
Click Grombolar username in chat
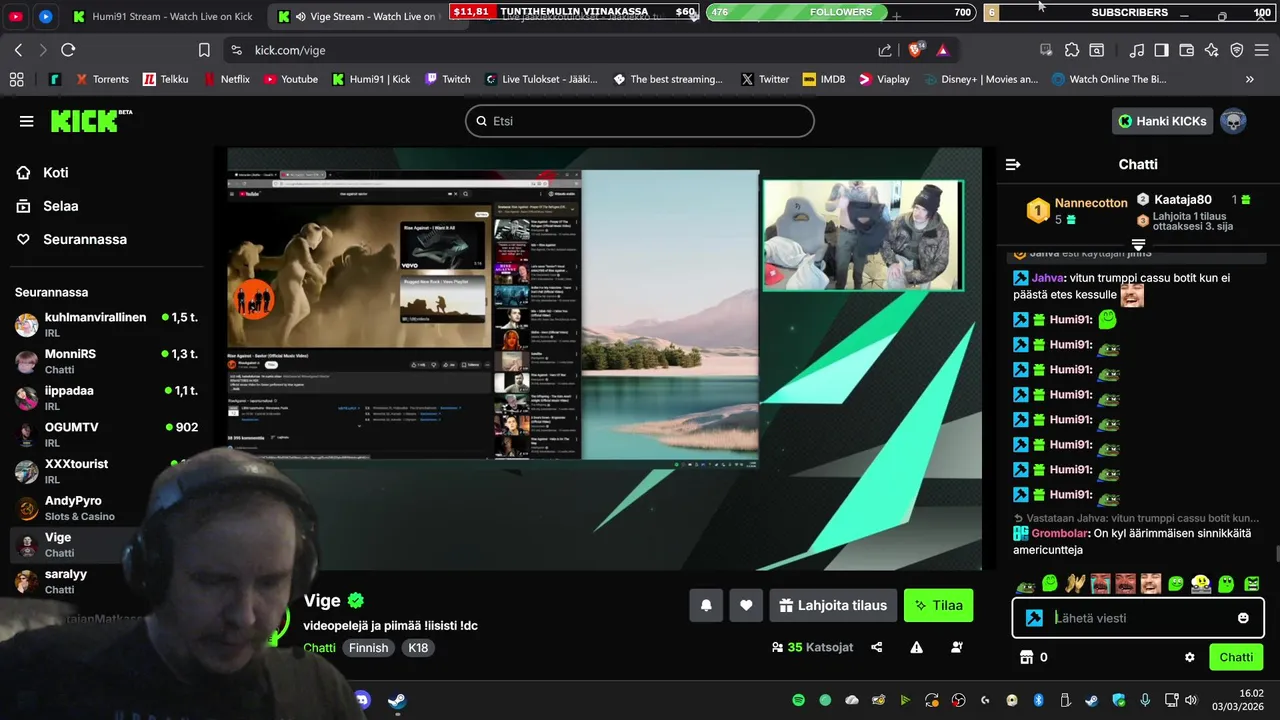pyautogui.click(x=1059, y=533)
